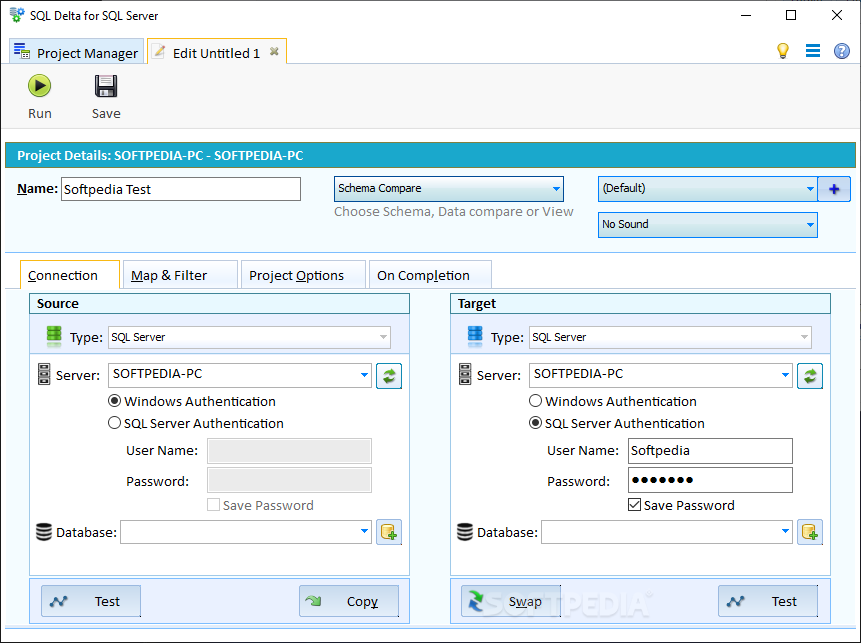
Task: Switch to the Edit Untitled 1 tab
Action: [x=216, y=53]
